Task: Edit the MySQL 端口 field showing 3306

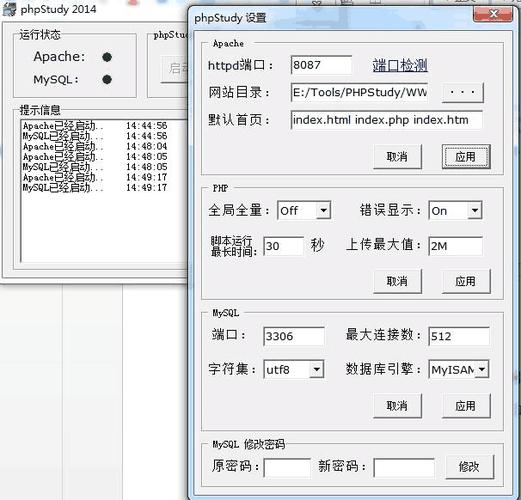Action: (294, 336)
